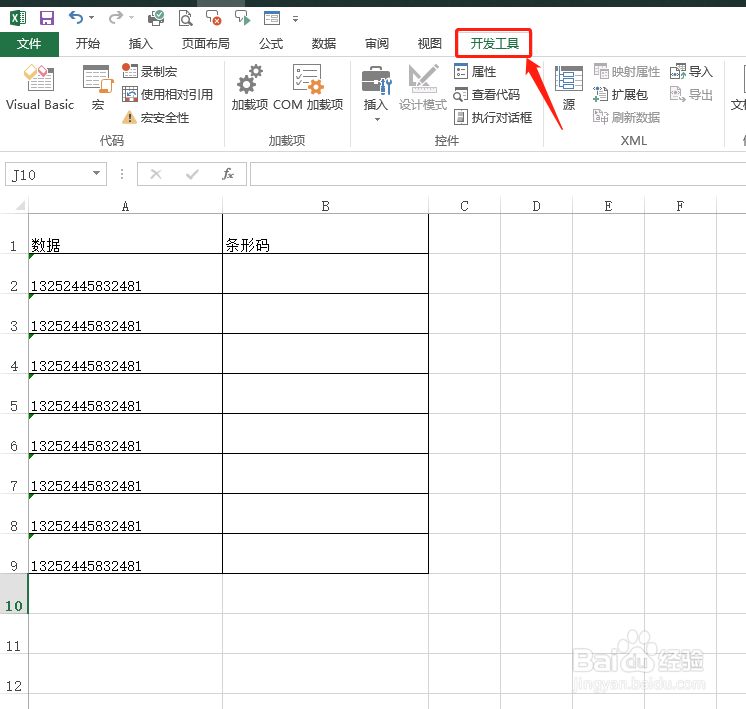Click 查看代码 view code button

click(x=486, y=94)
